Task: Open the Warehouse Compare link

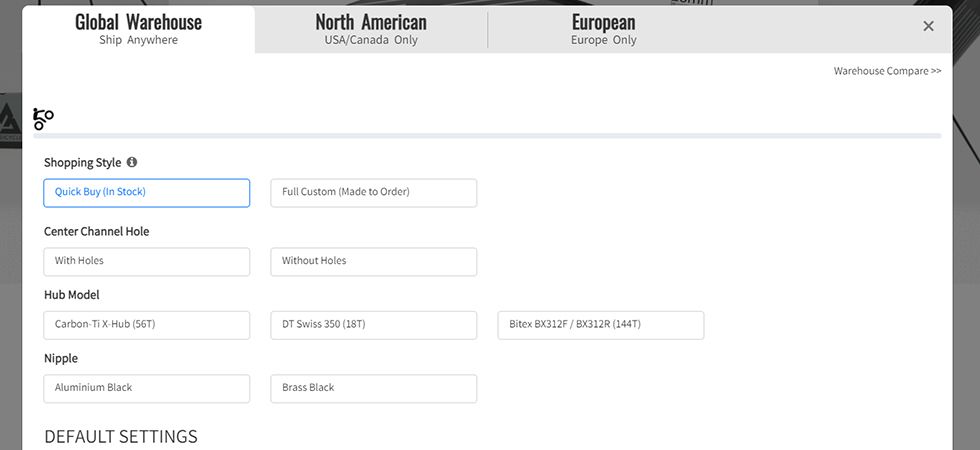Action: 887,71
